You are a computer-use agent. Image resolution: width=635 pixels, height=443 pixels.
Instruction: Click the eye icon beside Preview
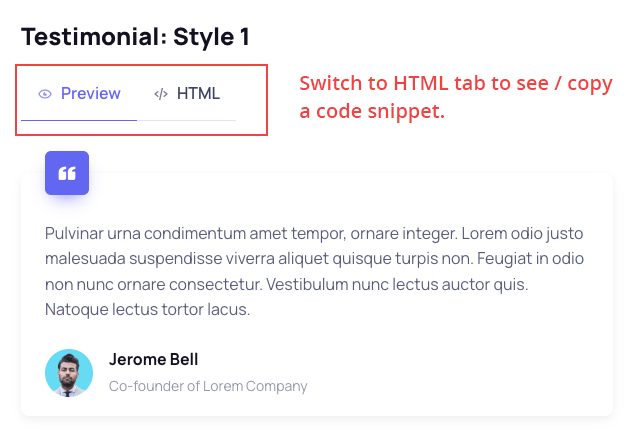tap(45, 94)
